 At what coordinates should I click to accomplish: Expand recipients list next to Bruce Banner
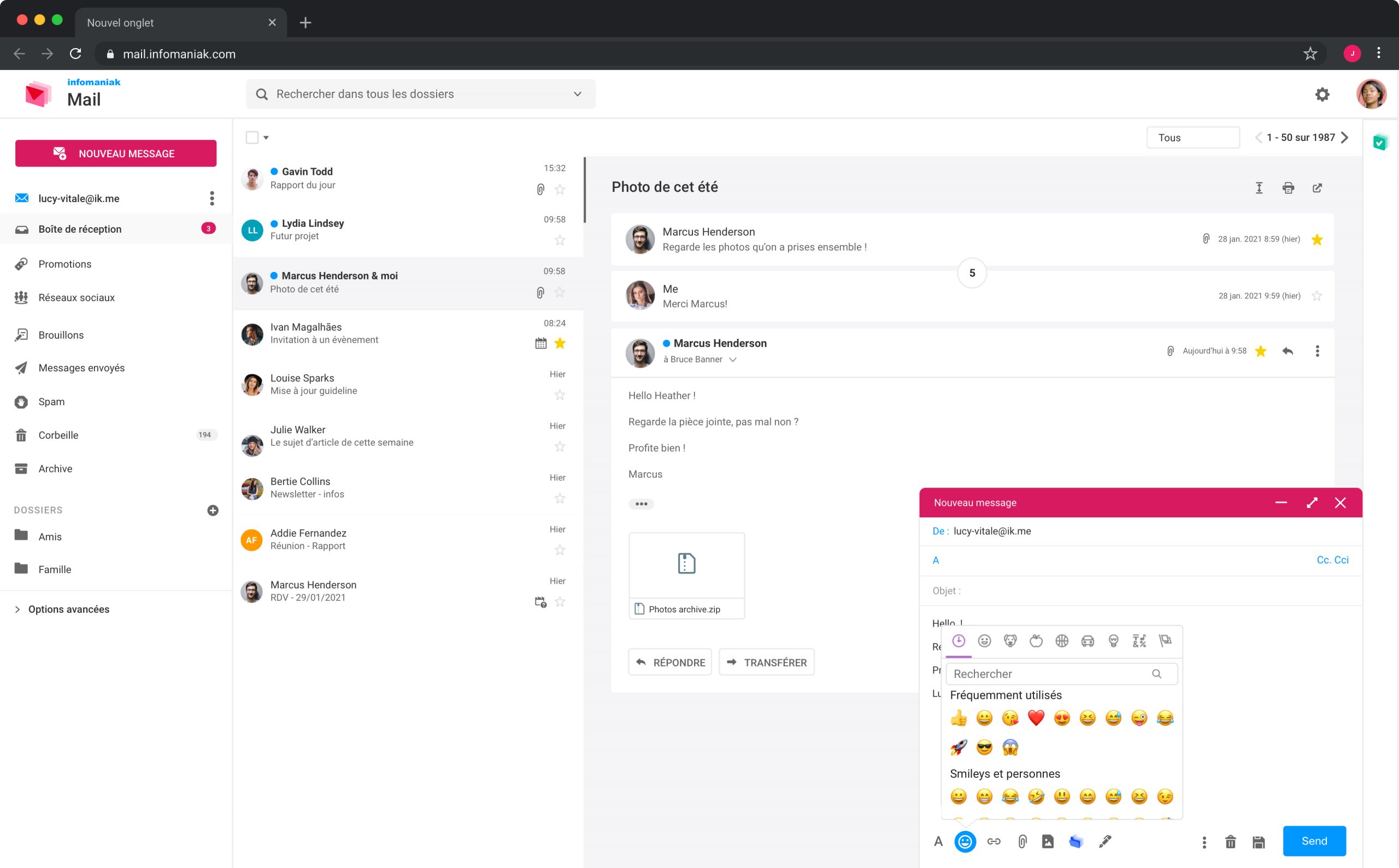tap(733, 360)
